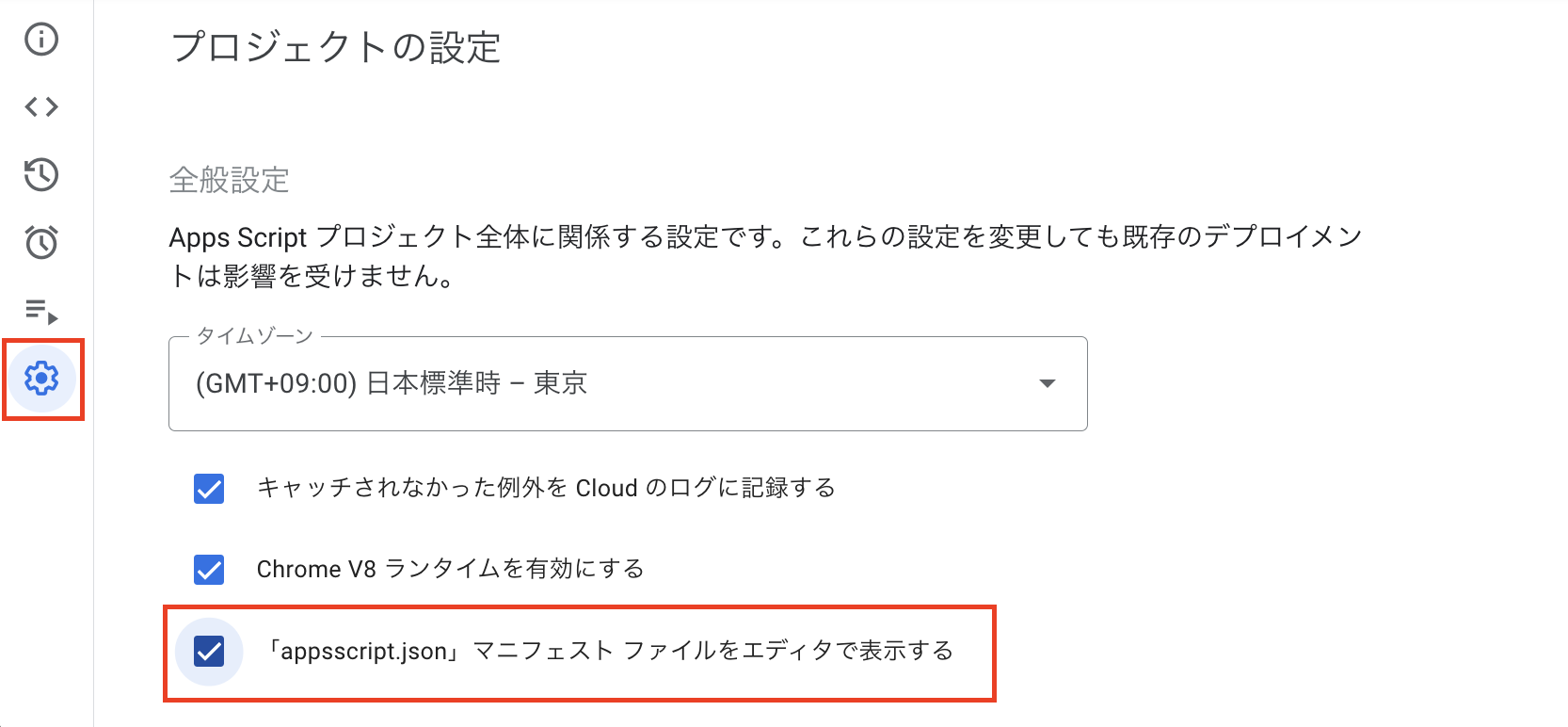Open the Executions list icon in sidebar

click(x=41, y=311)
